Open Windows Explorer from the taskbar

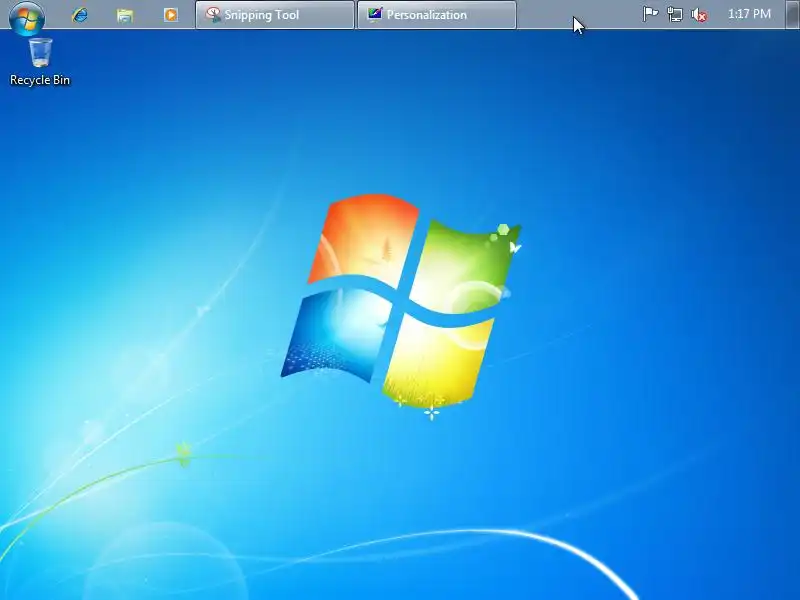coord(125,15)
